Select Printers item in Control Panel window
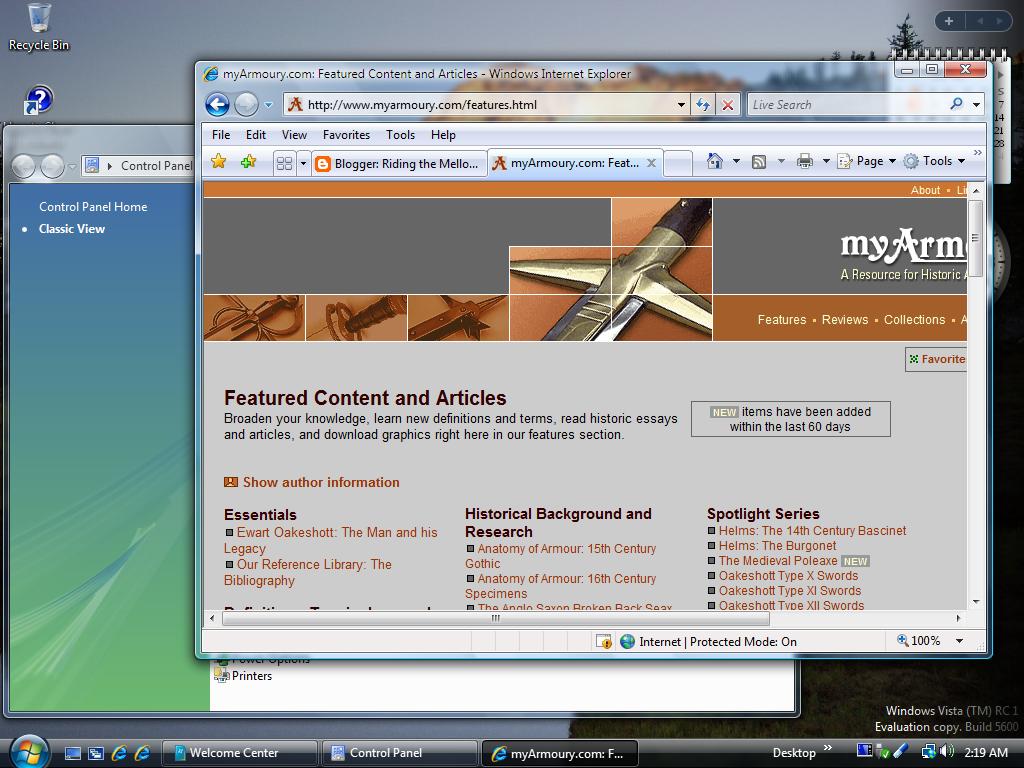 click(244, 676)
